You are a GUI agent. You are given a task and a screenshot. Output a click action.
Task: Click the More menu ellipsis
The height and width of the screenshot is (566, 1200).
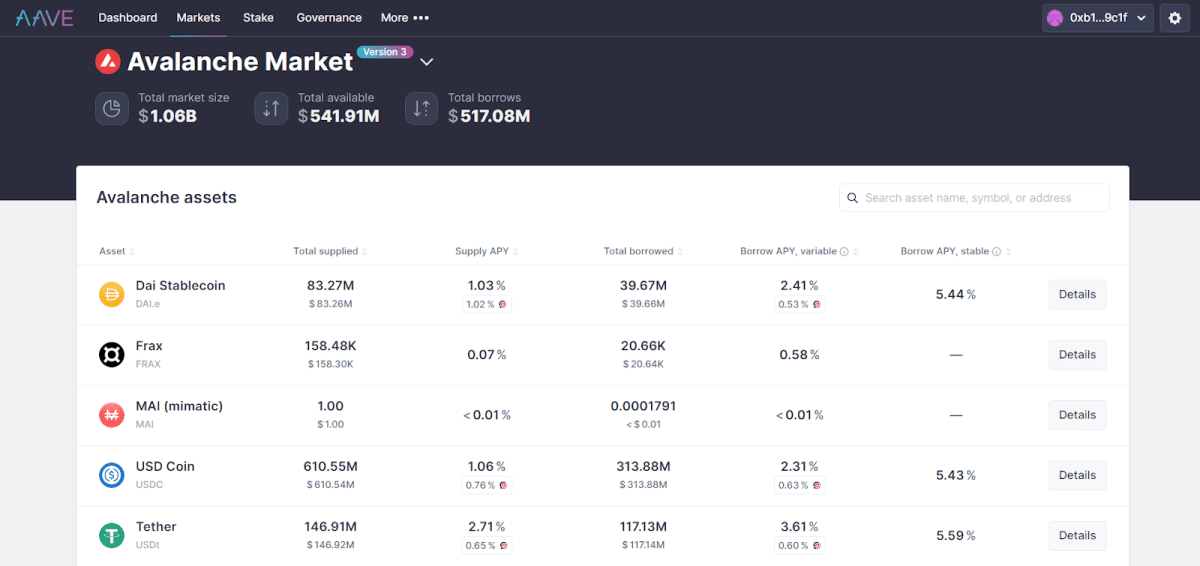tap(421, 18)
